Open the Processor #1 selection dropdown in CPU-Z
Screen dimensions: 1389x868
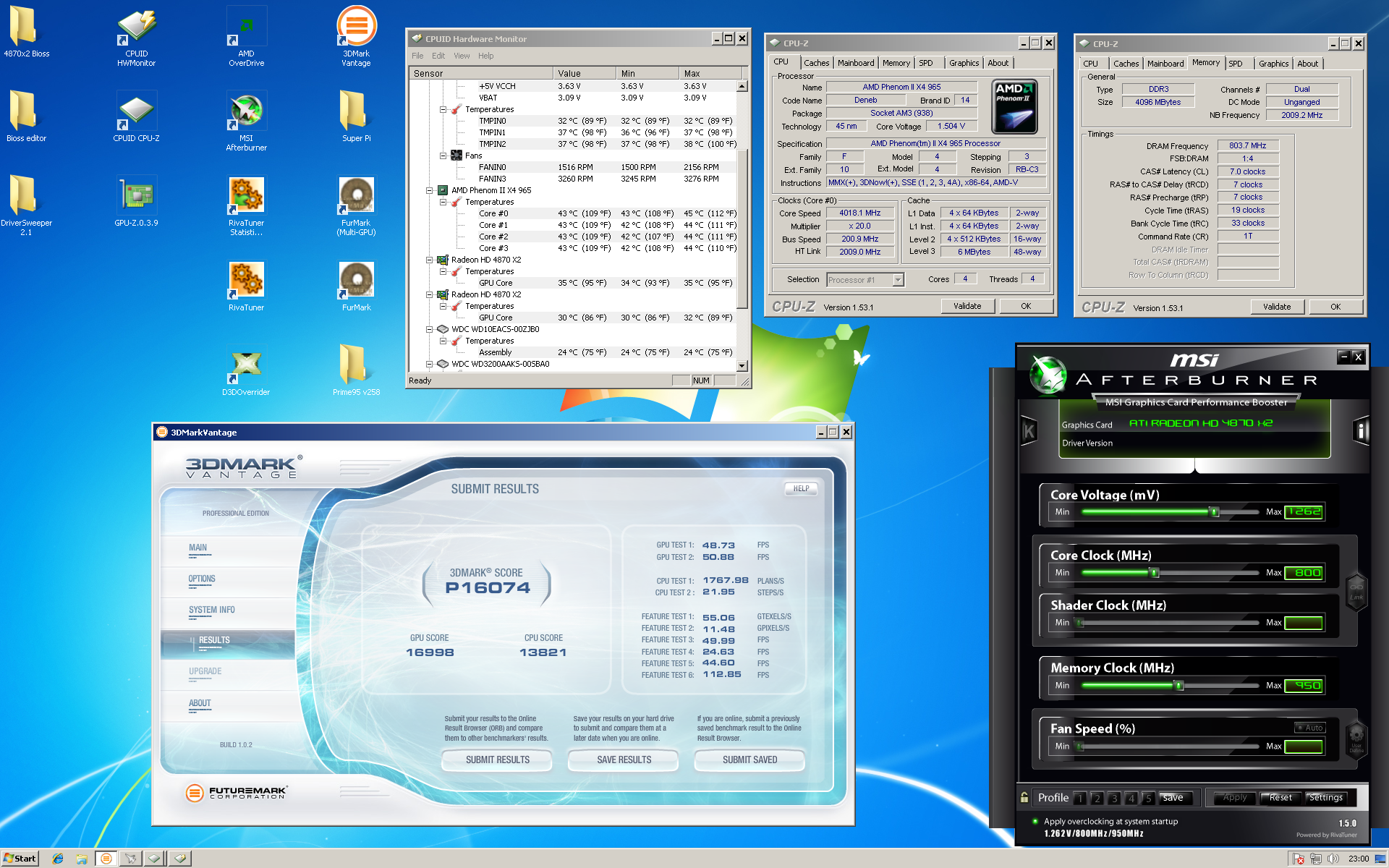[x=898, y=279]
